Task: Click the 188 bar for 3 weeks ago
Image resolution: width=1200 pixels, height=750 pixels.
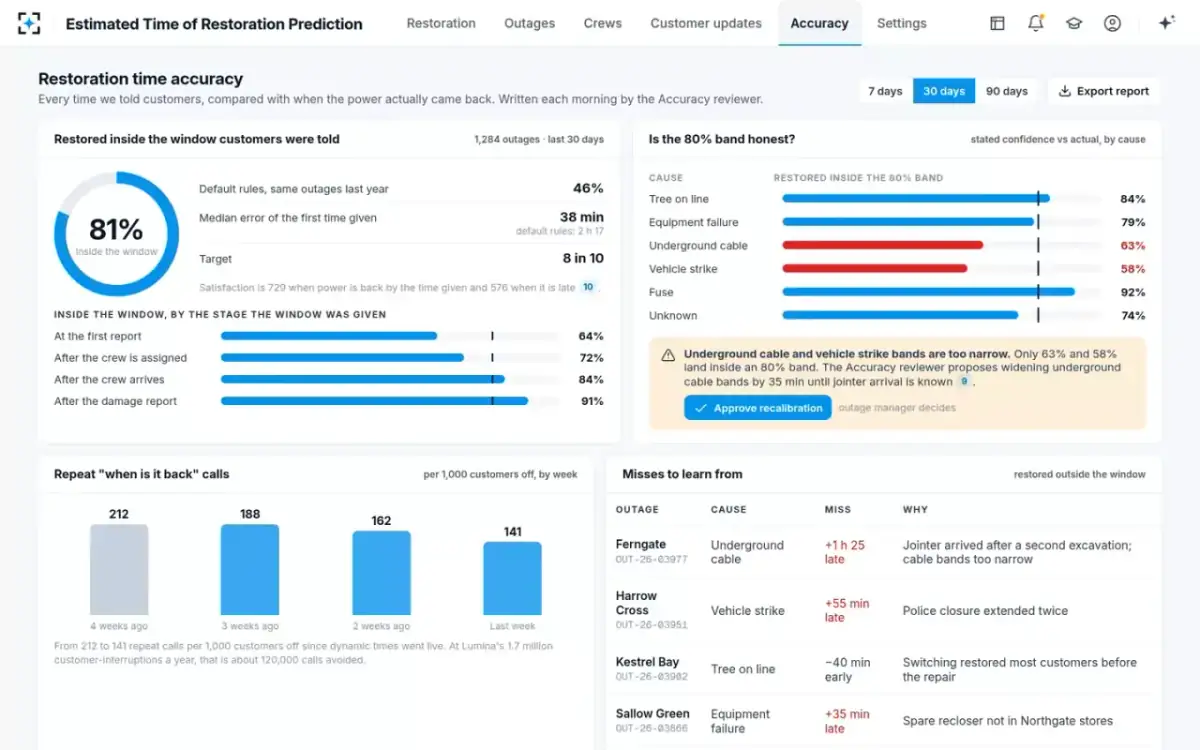Action: [x=250, y=569]
